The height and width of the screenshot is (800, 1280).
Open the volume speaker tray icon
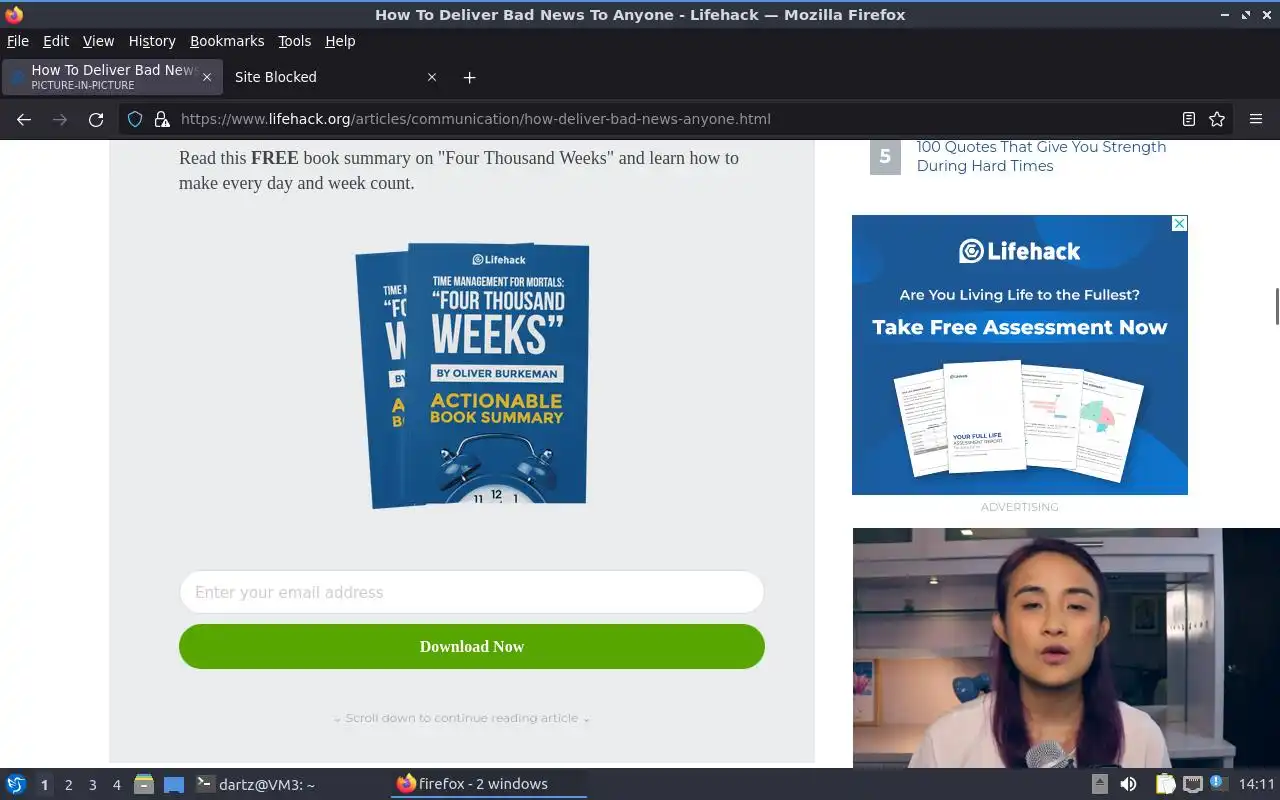click(x=1128, y=784)
